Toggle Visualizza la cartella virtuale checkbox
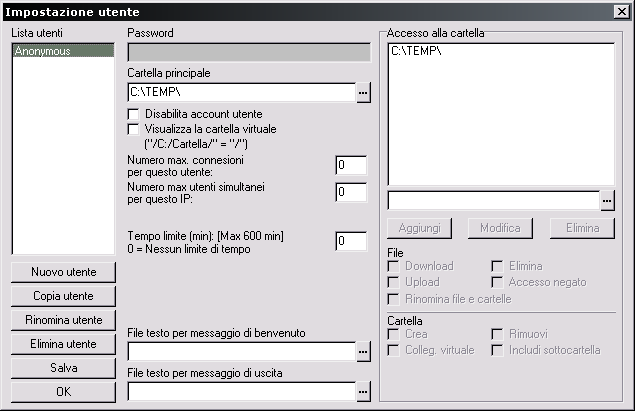 pos(134,129)
